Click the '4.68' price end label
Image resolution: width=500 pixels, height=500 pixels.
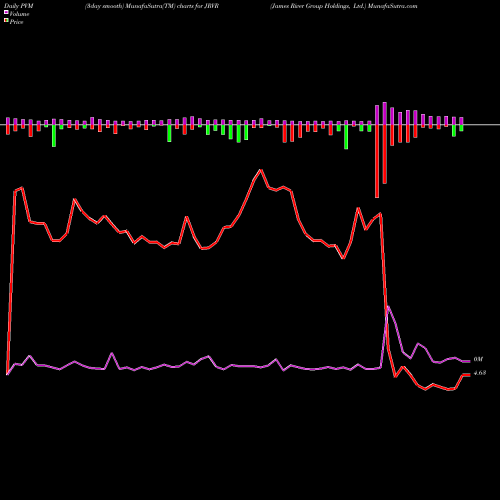(480, 373)
